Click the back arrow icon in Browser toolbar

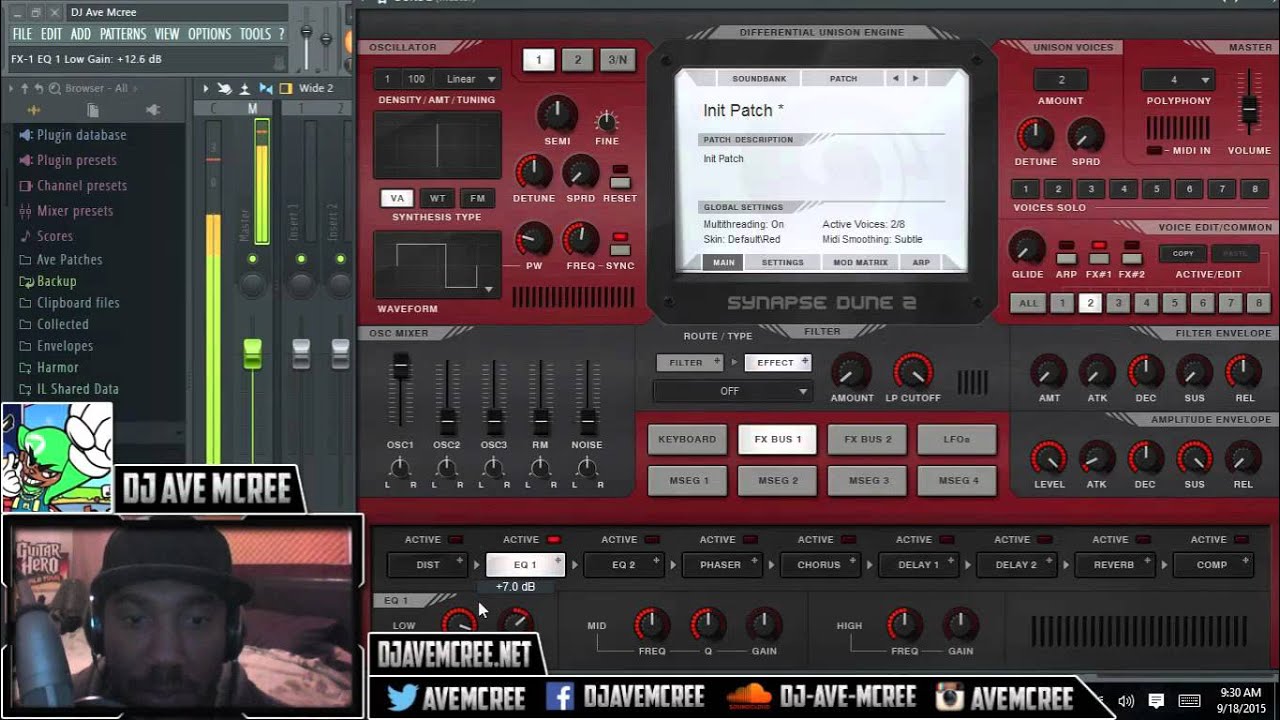click(38, 88)
